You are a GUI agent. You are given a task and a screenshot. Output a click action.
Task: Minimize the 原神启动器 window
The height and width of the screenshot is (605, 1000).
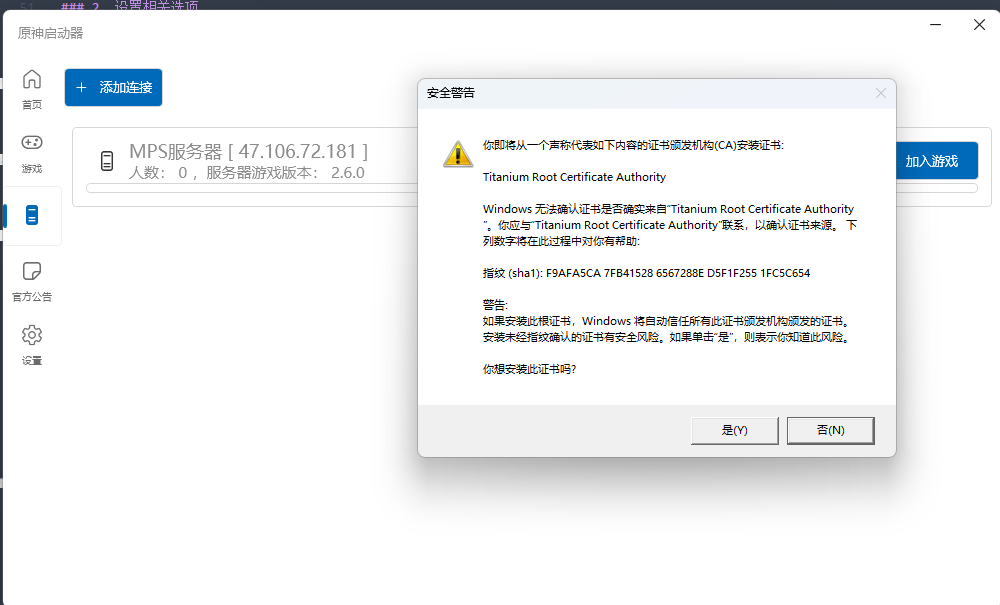936,25
